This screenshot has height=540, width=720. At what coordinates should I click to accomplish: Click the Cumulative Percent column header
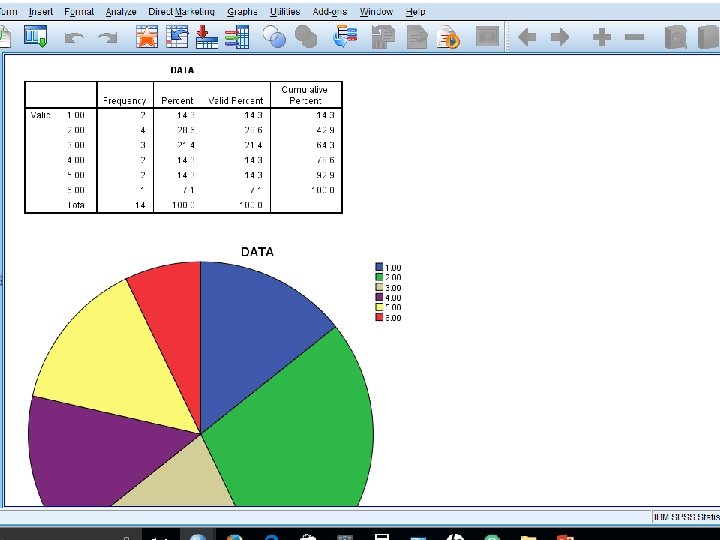305,95
